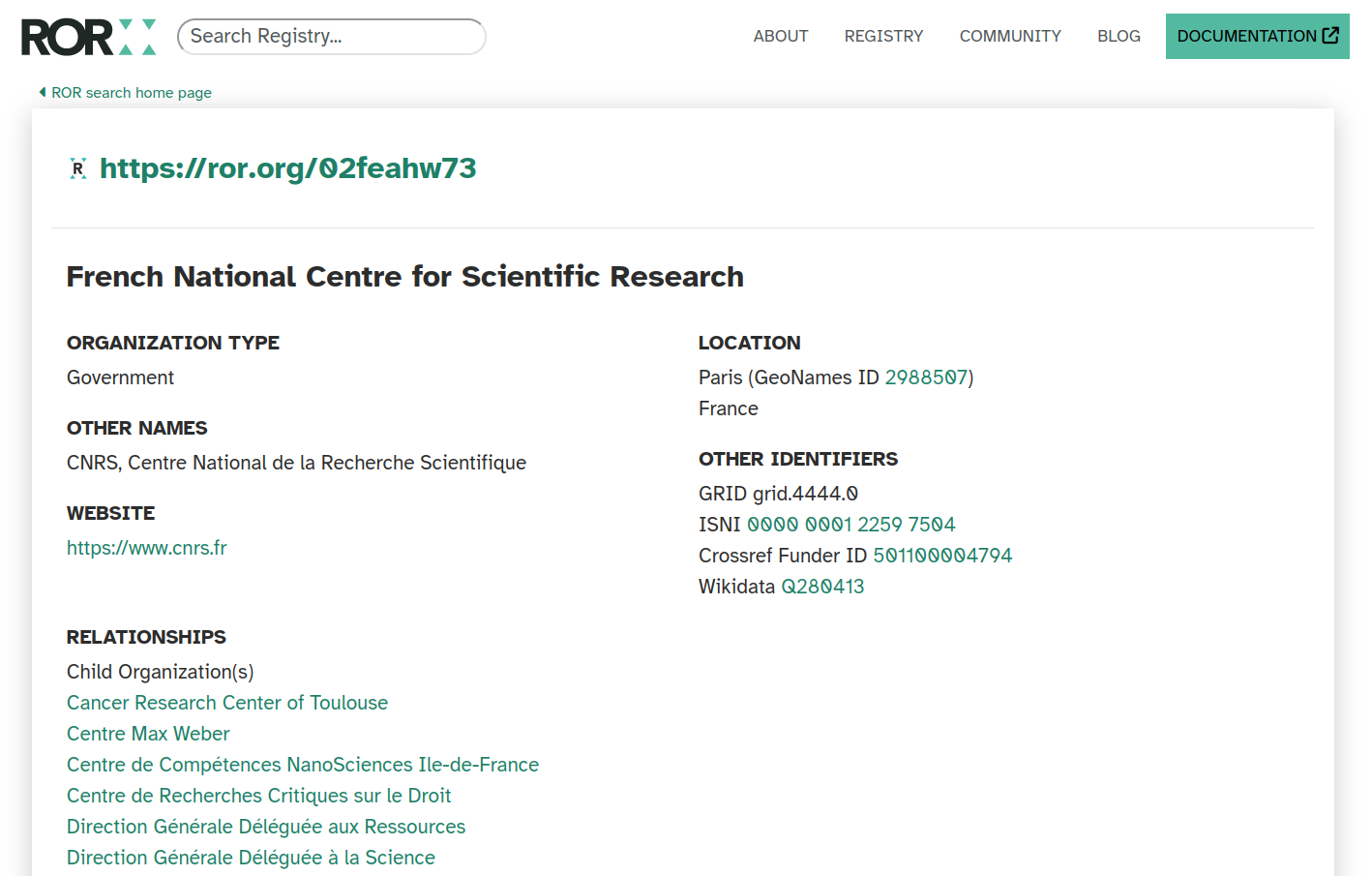Open ISNI 0000 0001 2259 7504 link
The image size is (1372, 876).
click(x=851, y=525)
